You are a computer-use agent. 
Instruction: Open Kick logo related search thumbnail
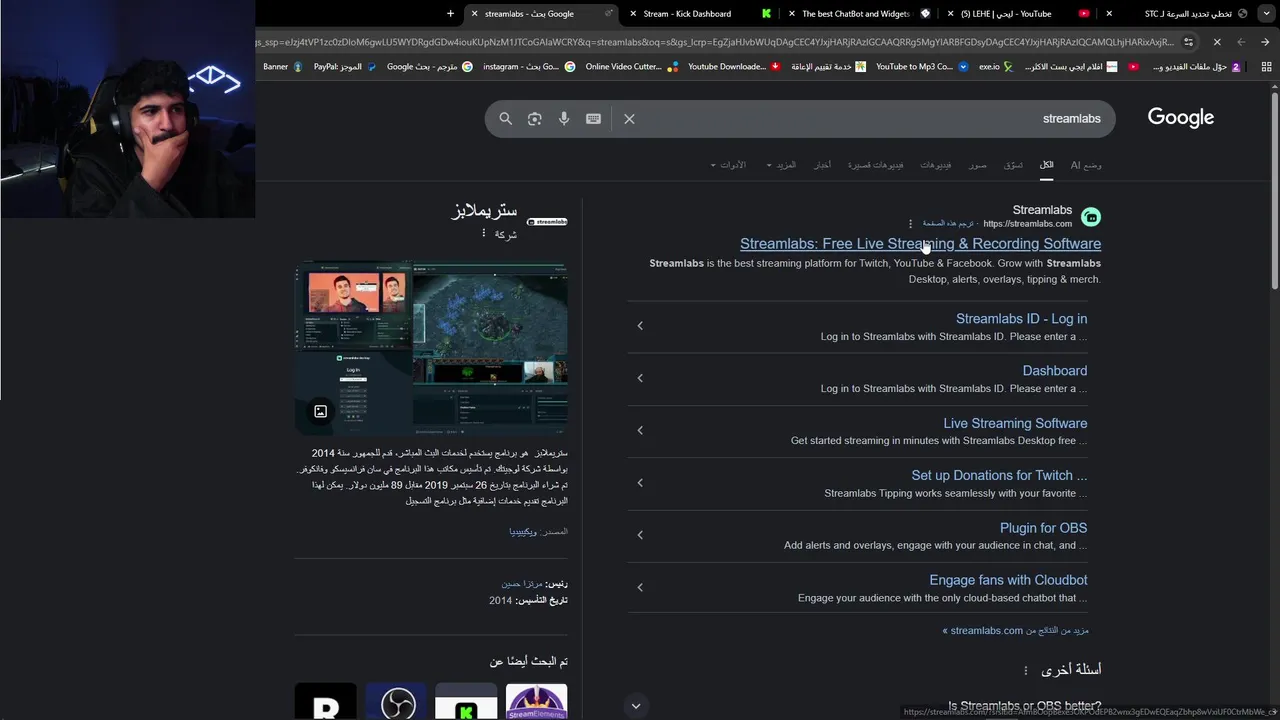pyautogui.click(x=466, y=701)
